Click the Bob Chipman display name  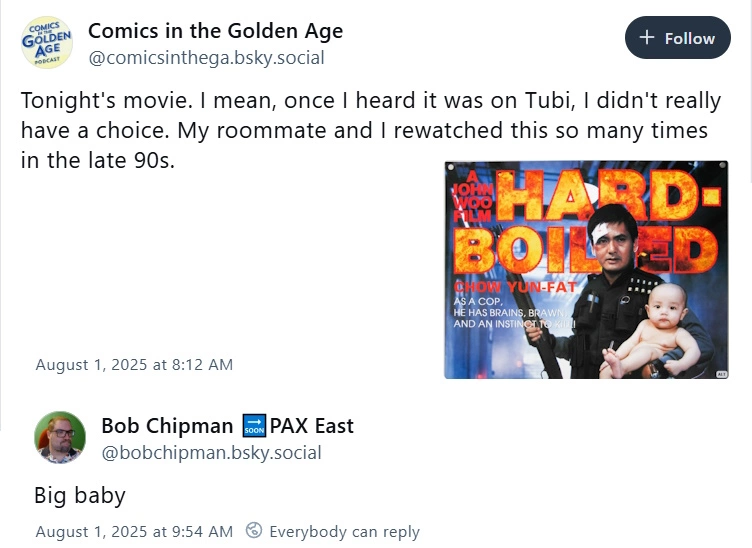[x=167, y=426]
